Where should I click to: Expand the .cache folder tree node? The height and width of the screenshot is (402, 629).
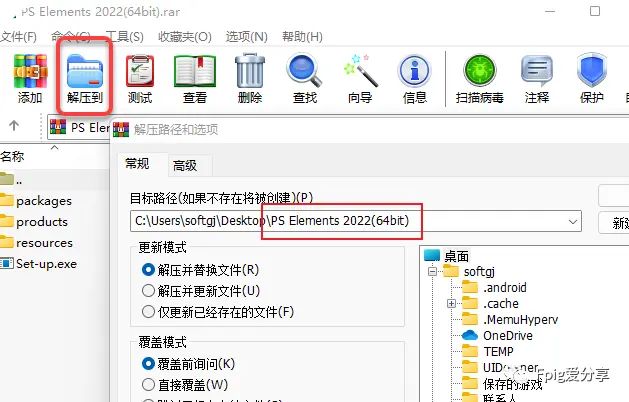[x=451, y=303]
